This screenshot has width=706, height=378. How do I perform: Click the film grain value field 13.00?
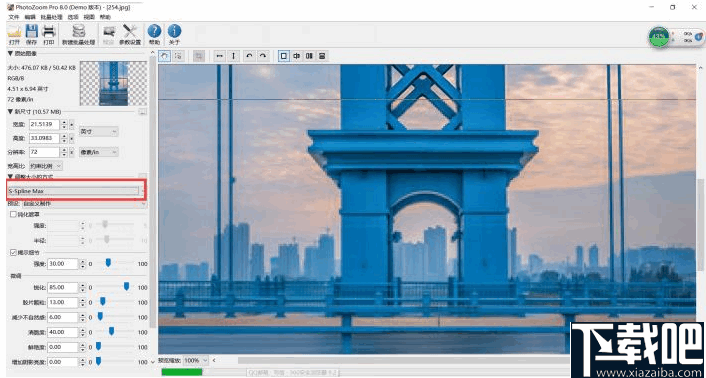pos(63,302)
